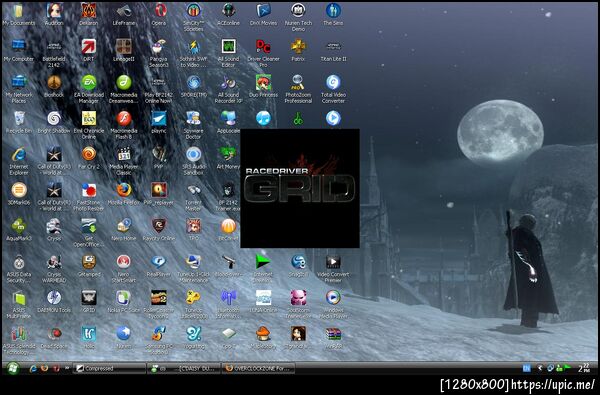Launch Internet Explorer from Quick Launch
600x395 pixels.
[x=33, y=368]
